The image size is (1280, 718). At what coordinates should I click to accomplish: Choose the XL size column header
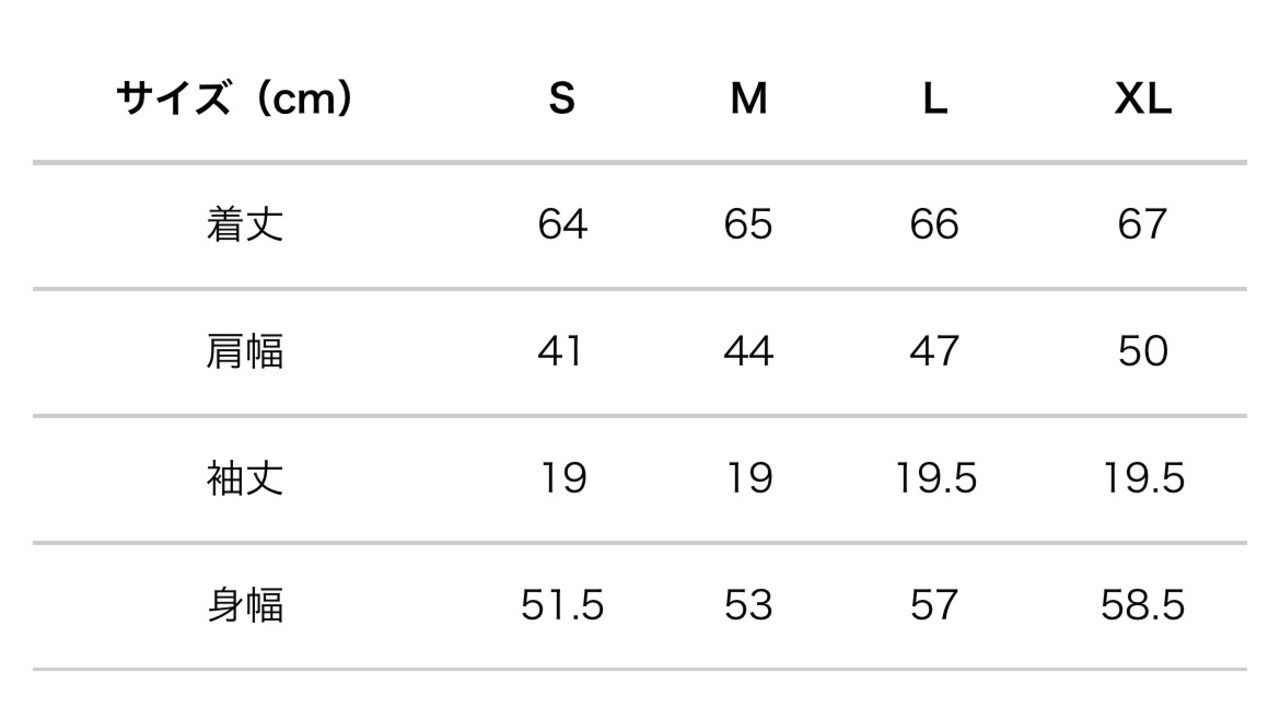[x=1143, y=99]
